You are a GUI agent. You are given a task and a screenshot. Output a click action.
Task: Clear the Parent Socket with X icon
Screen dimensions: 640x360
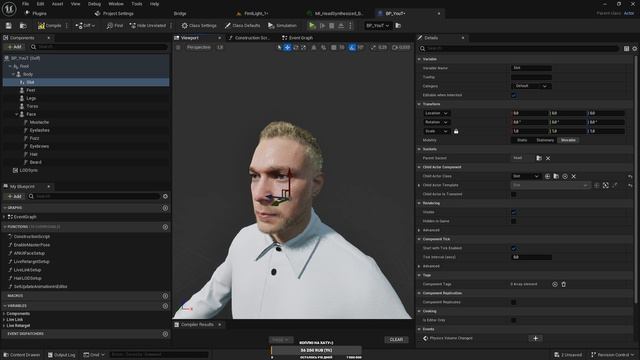coord(548,158)
